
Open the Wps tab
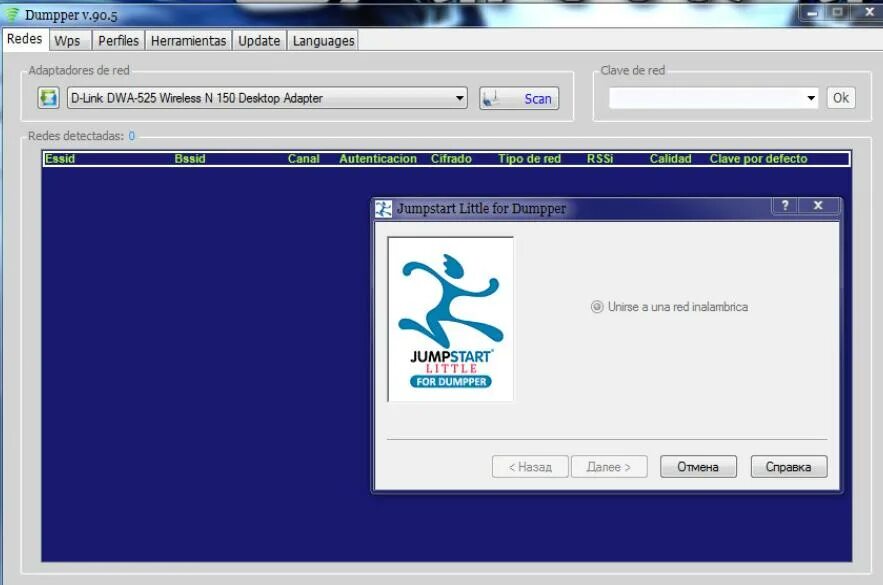click(x=68, y=41)
